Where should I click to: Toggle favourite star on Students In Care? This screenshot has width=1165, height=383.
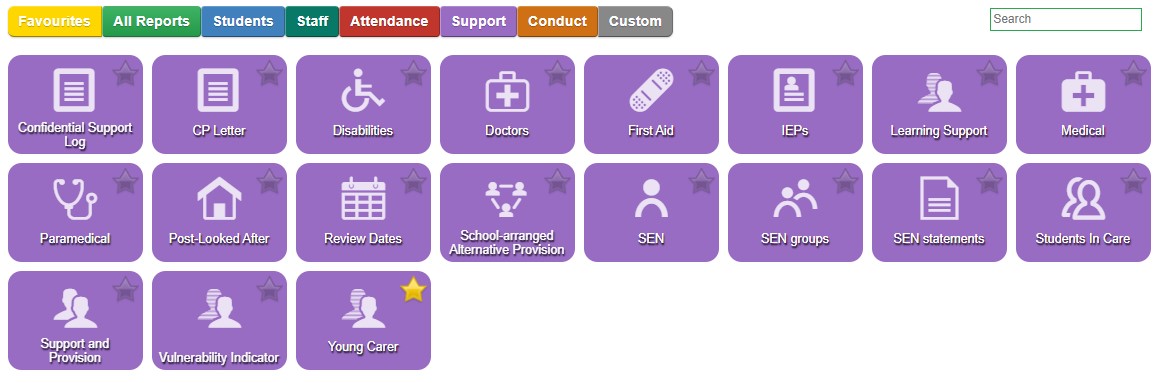pyautogui.click(x=1133, y=181)
